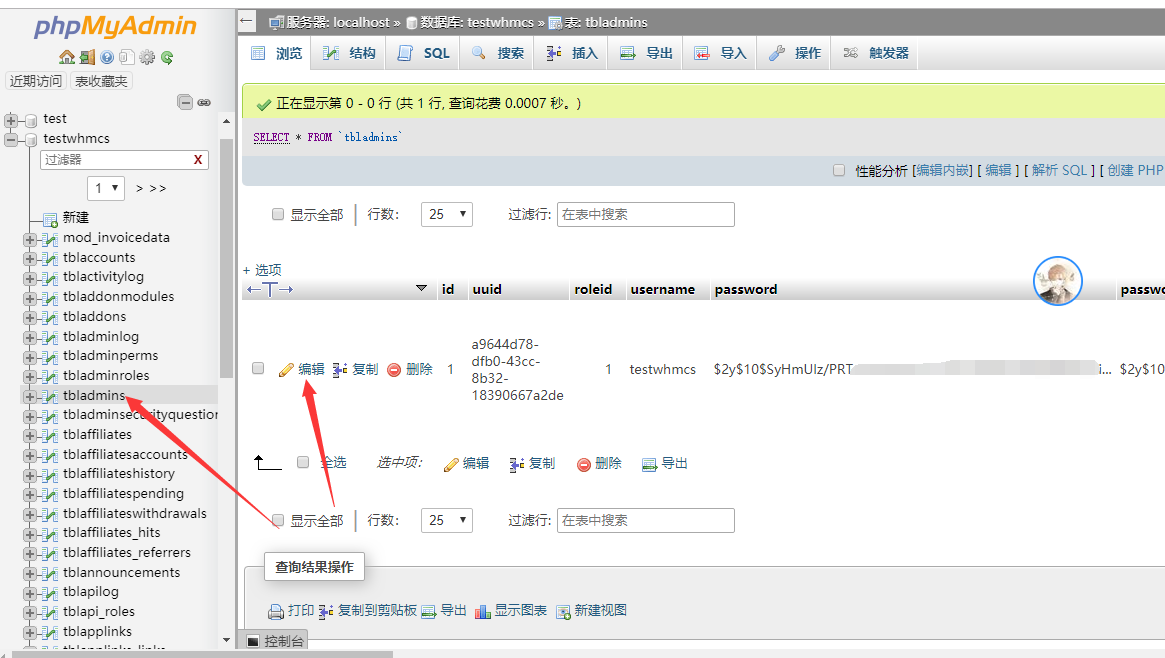The image size is (1165, 658).
Task: Open the SQL tab
Action: pyautogui.click(x=424, y=53)
